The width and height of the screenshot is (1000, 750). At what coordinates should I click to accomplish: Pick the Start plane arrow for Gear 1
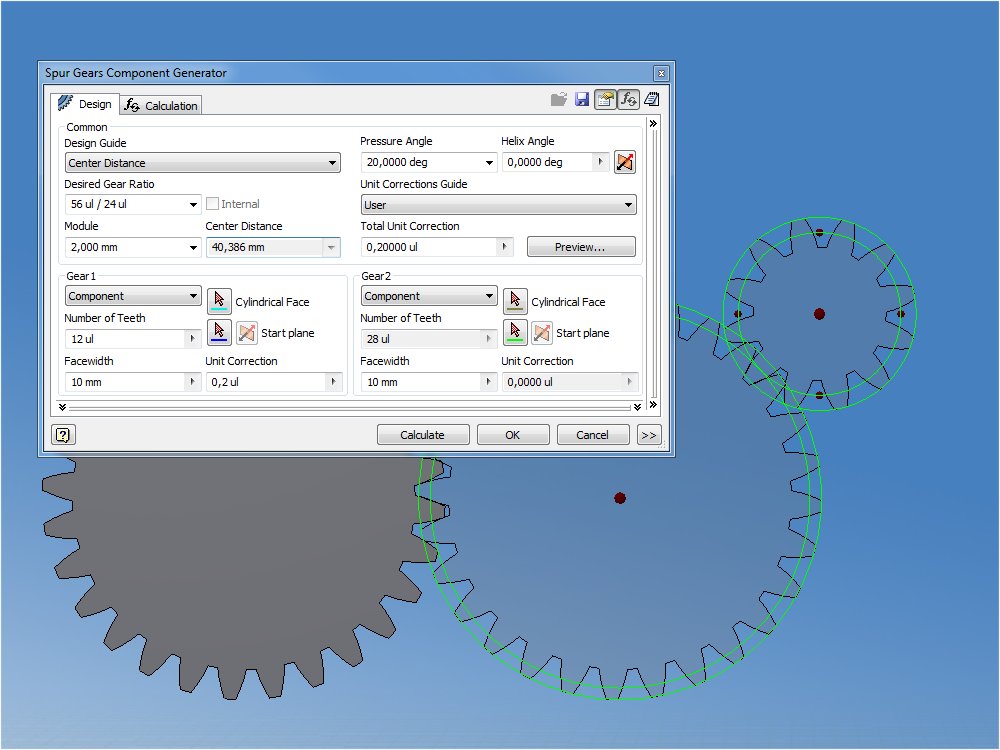pos(219,332)
